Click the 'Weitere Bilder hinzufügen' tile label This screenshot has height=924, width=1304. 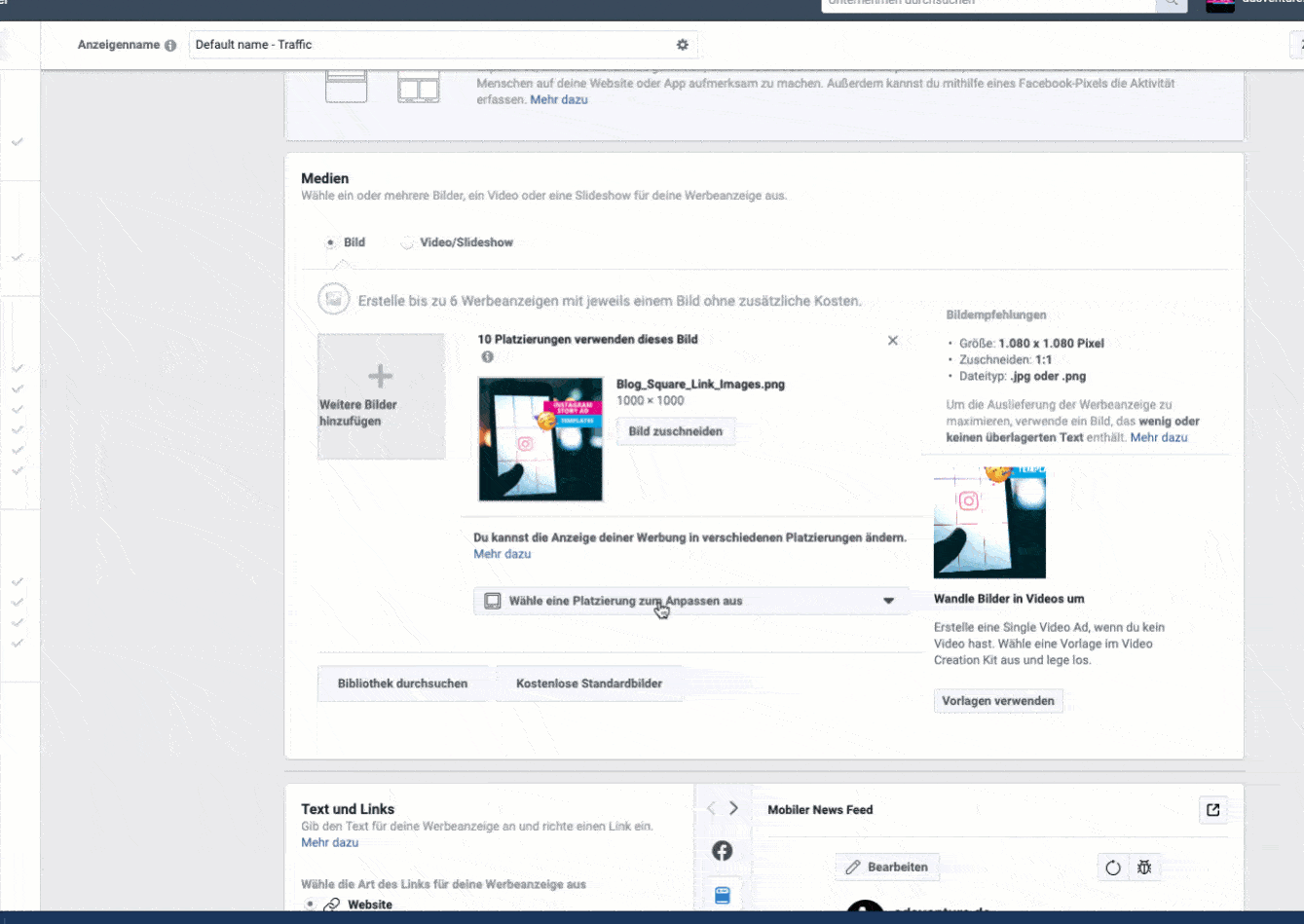coord(358,413)
